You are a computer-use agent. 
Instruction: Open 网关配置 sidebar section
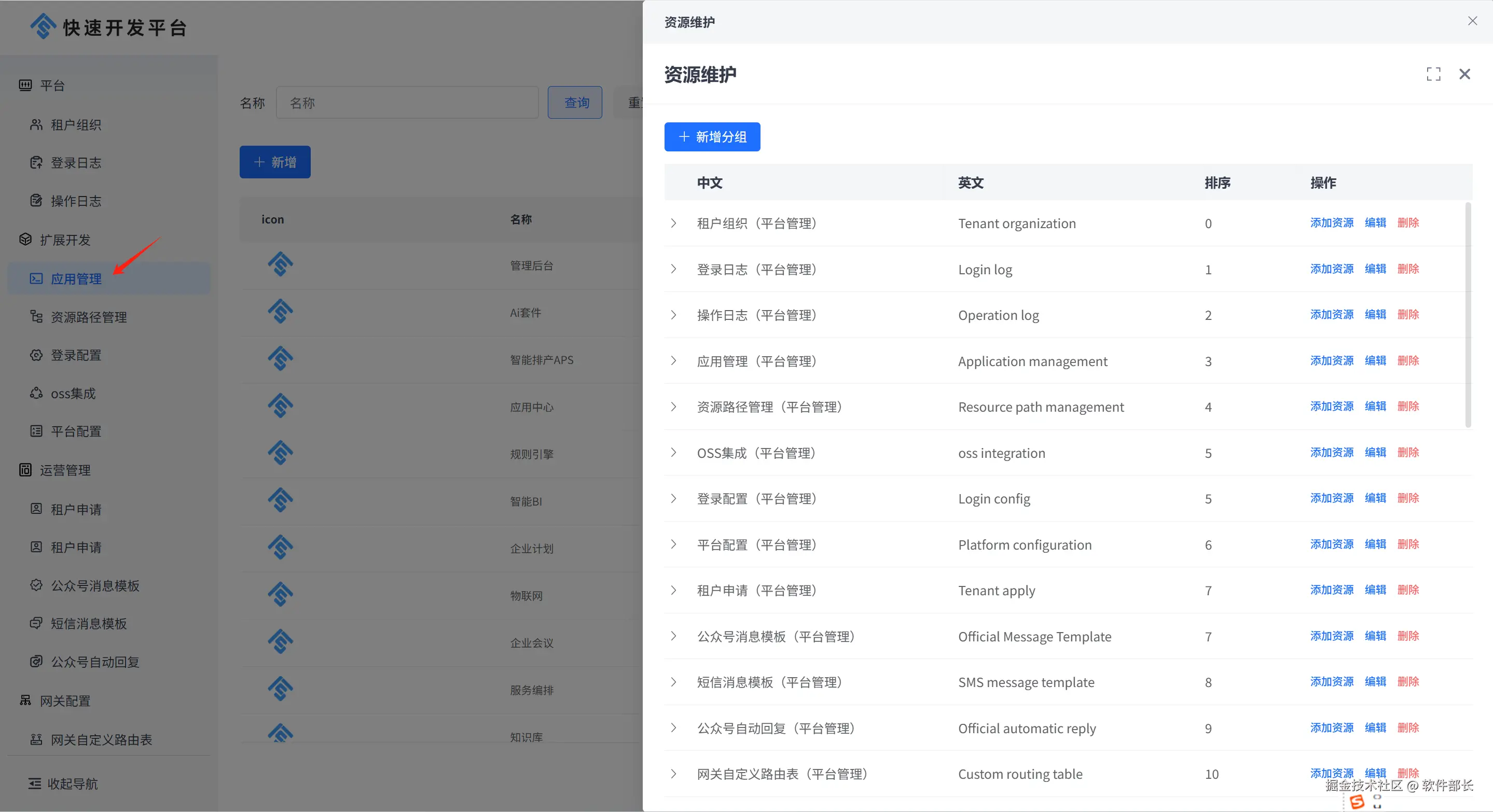[x=65, y=701]
